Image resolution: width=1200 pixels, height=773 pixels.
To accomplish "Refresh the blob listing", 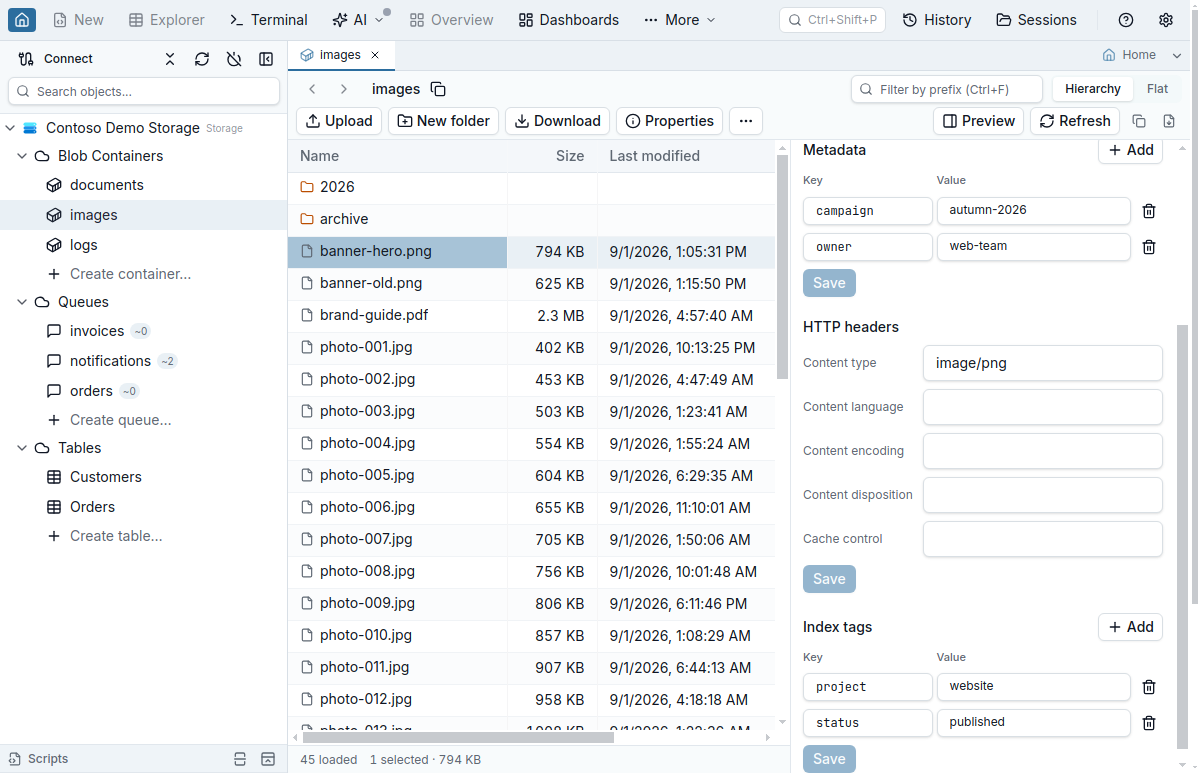I will [x=1075, y=121].
